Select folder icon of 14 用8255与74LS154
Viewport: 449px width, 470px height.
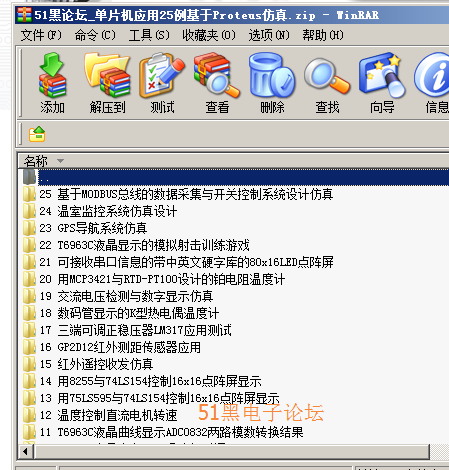(29, 381)
